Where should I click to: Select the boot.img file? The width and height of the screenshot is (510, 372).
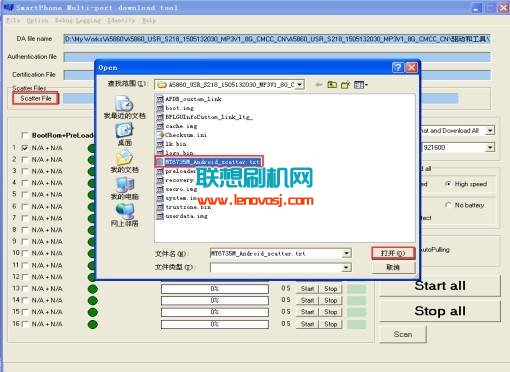(175, 108)
